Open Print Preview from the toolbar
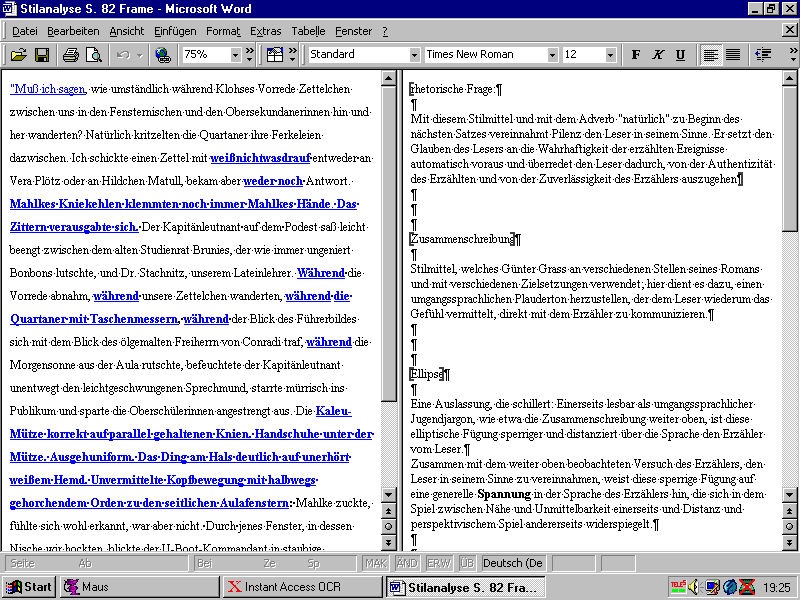The image size is (800, 600). tap(94, 54)
